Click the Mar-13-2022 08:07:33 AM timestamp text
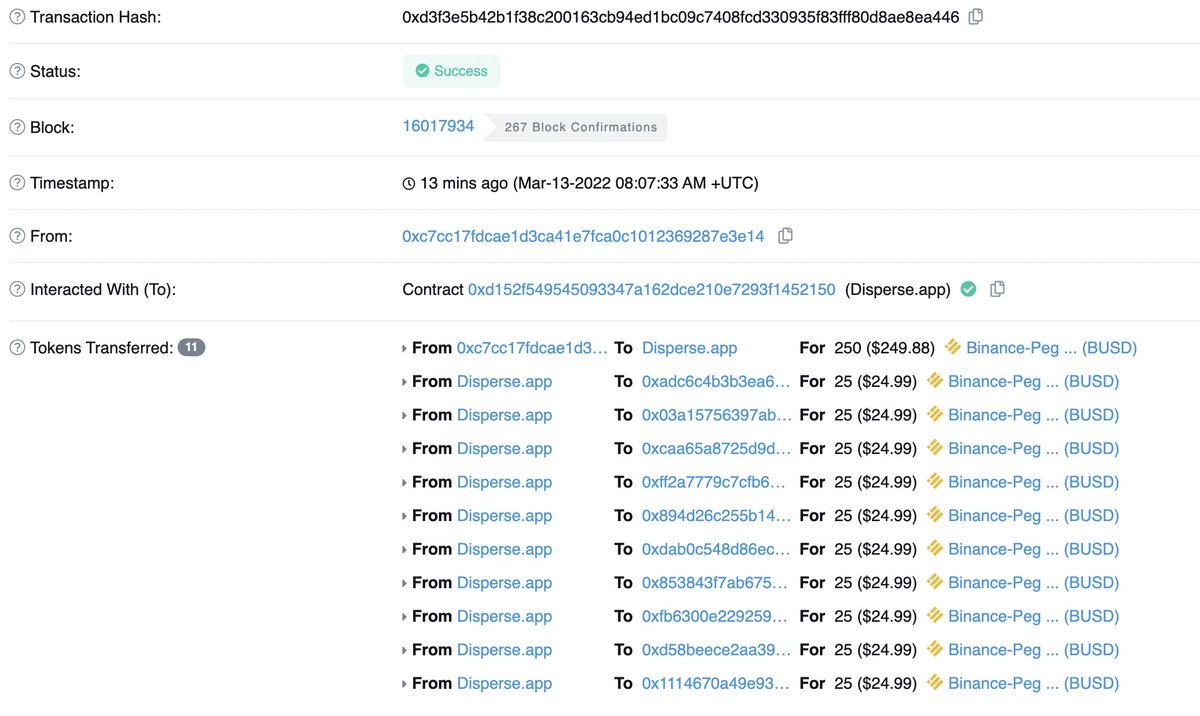This screenshot has width=1200, height=716. point(636,183)
